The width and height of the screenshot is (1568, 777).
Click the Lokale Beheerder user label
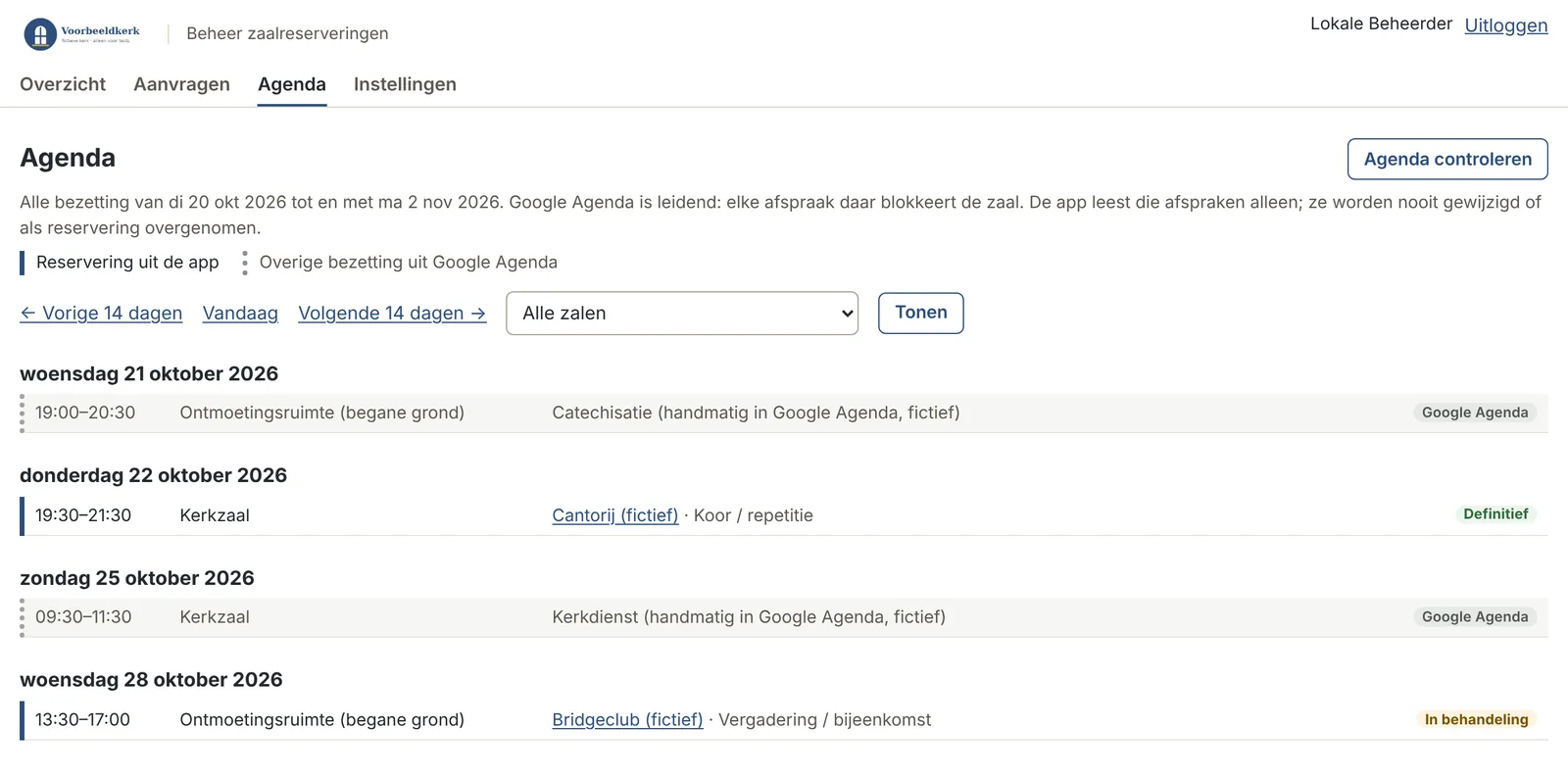point(1381,24)
